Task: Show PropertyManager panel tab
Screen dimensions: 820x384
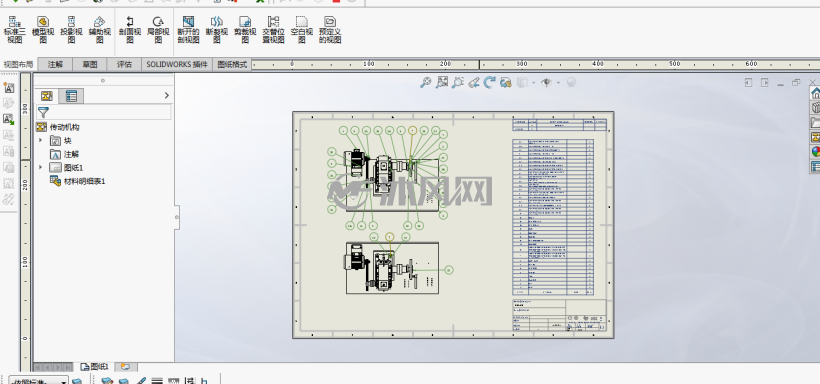Action: 71,96
